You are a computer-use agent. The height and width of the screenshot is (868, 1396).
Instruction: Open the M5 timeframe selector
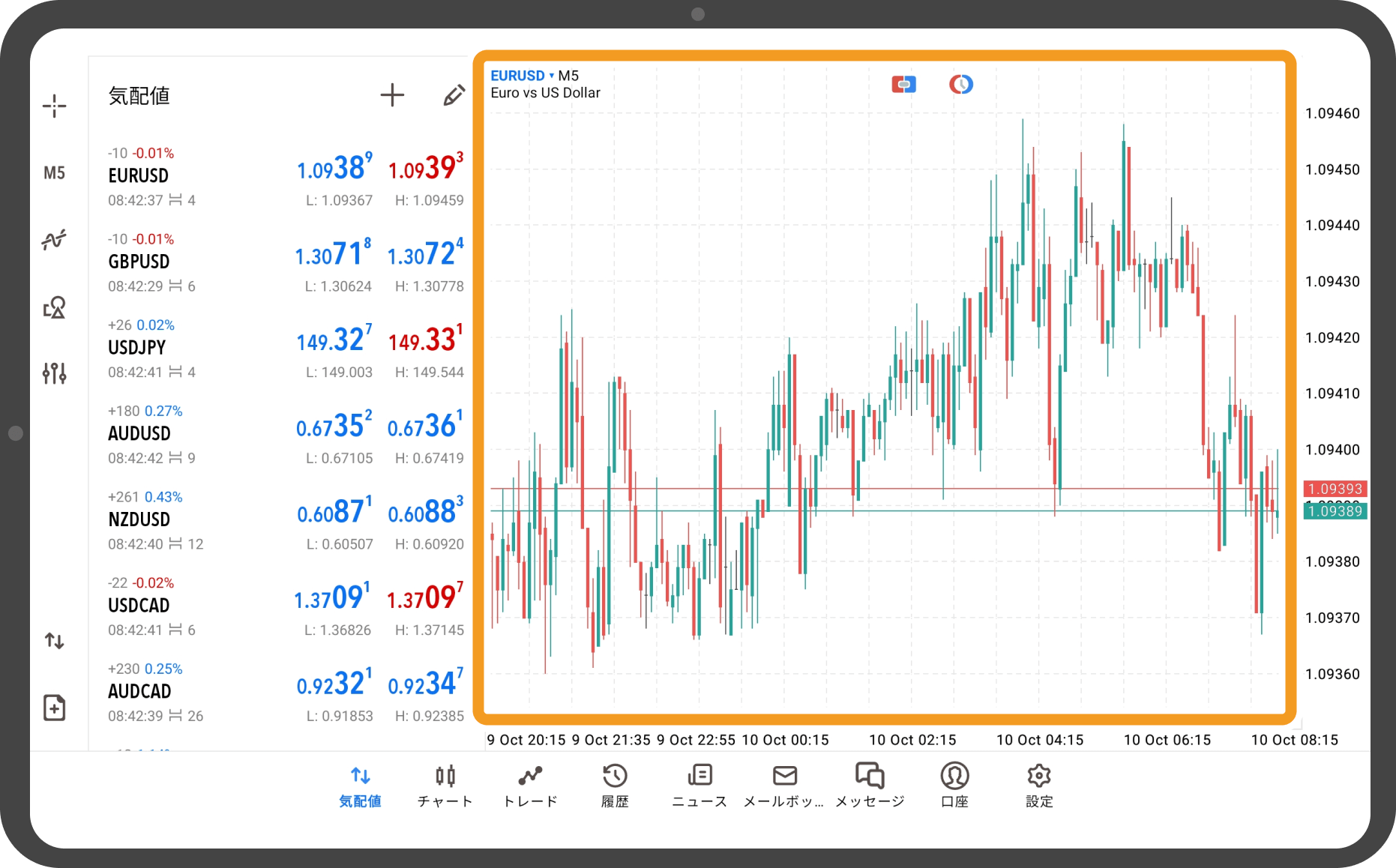tap(54, 173)
